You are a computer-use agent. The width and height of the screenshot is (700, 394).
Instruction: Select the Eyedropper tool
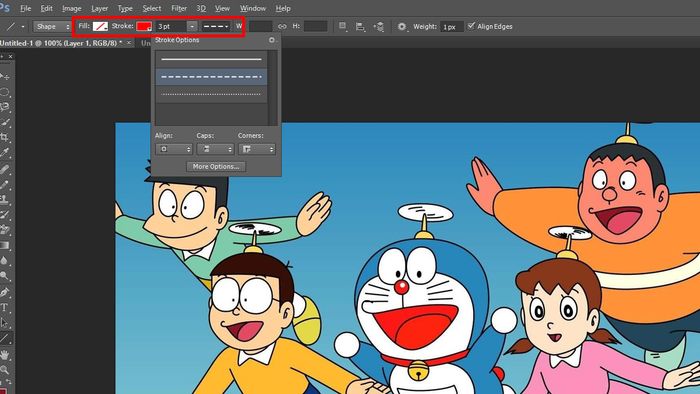point(4,153)
